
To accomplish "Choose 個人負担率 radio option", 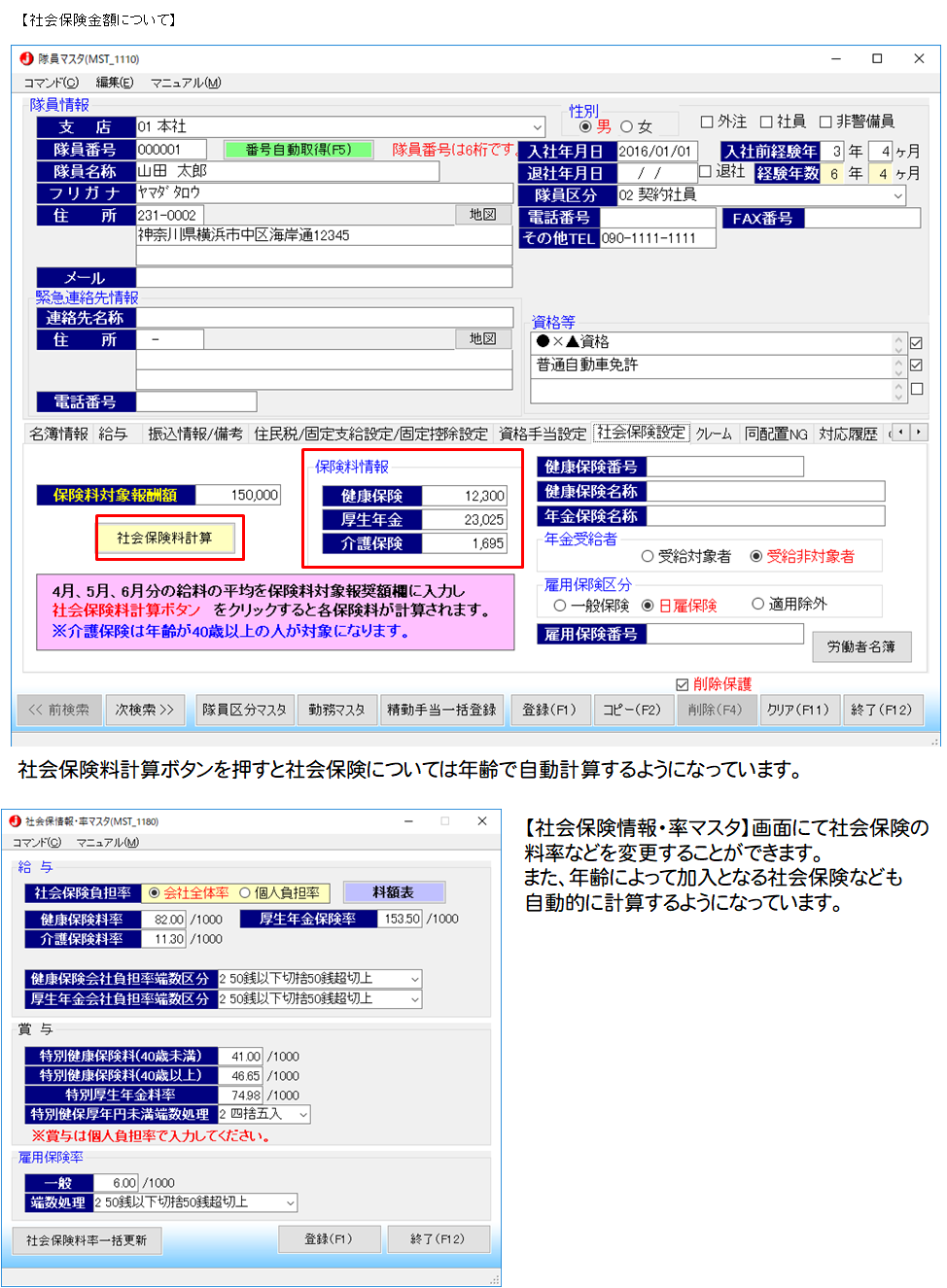I will coord(245,893).
